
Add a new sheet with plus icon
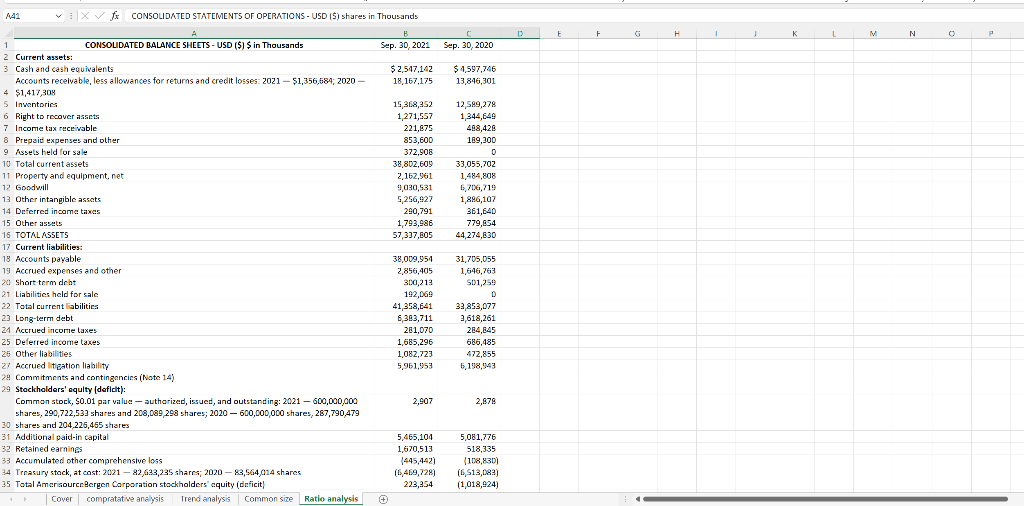pos(383,499)
